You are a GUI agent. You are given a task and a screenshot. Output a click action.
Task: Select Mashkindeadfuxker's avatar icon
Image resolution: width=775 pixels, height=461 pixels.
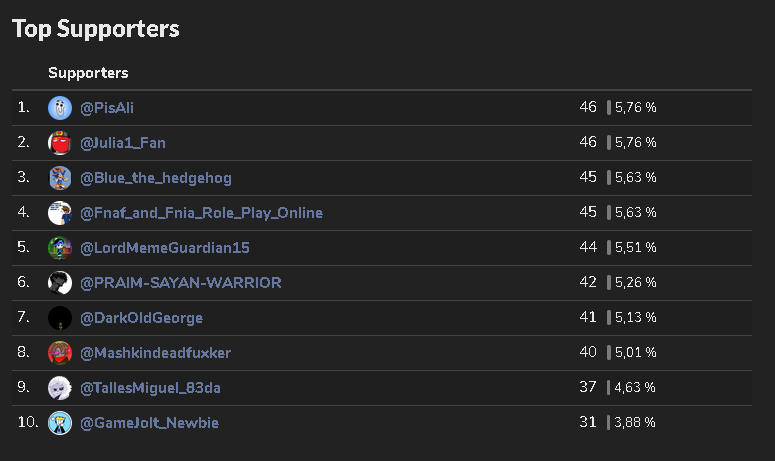click(x=60, y=353)
